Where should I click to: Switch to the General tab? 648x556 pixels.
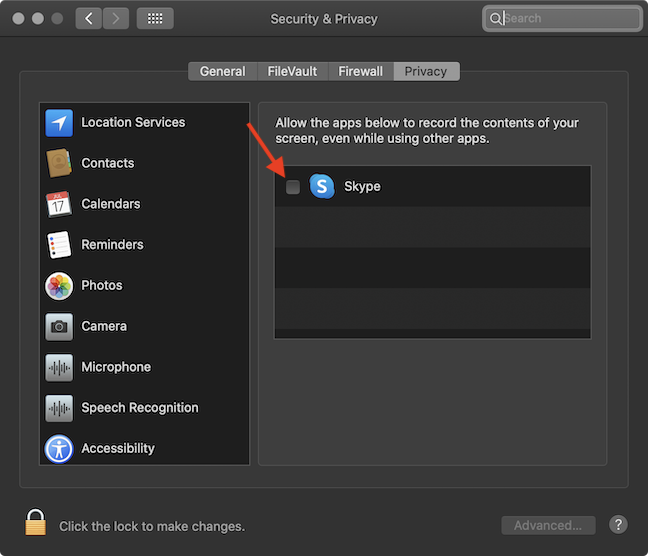[x=222, y=72]
